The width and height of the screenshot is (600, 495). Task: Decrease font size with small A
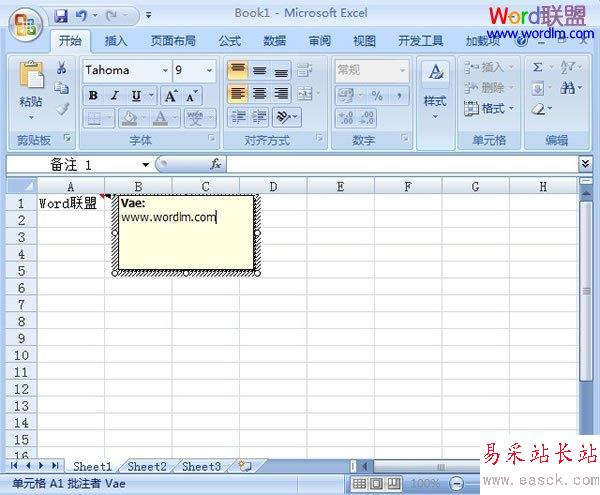(191, 96)
